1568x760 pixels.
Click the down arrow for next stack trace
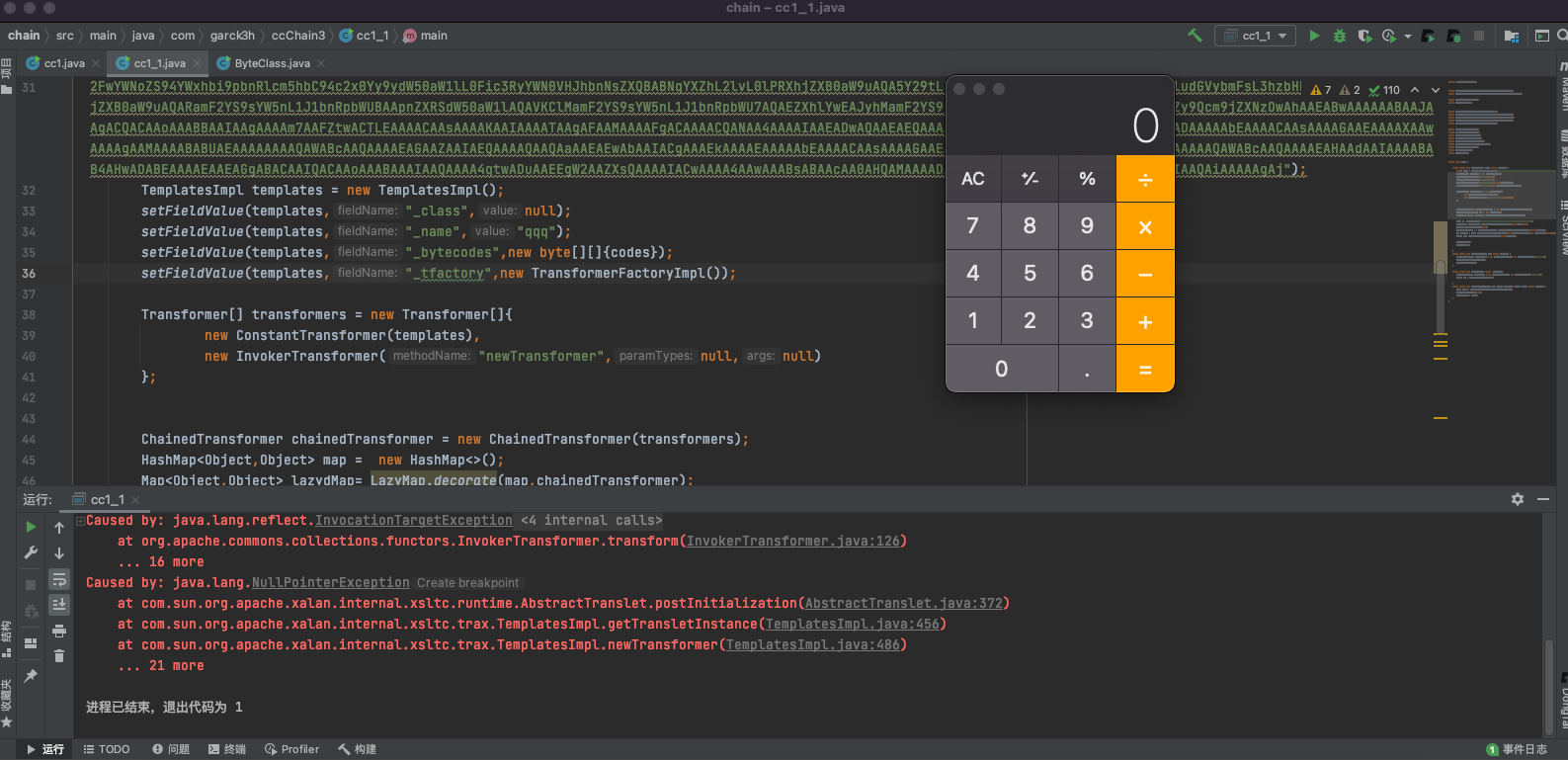point(59,553)
